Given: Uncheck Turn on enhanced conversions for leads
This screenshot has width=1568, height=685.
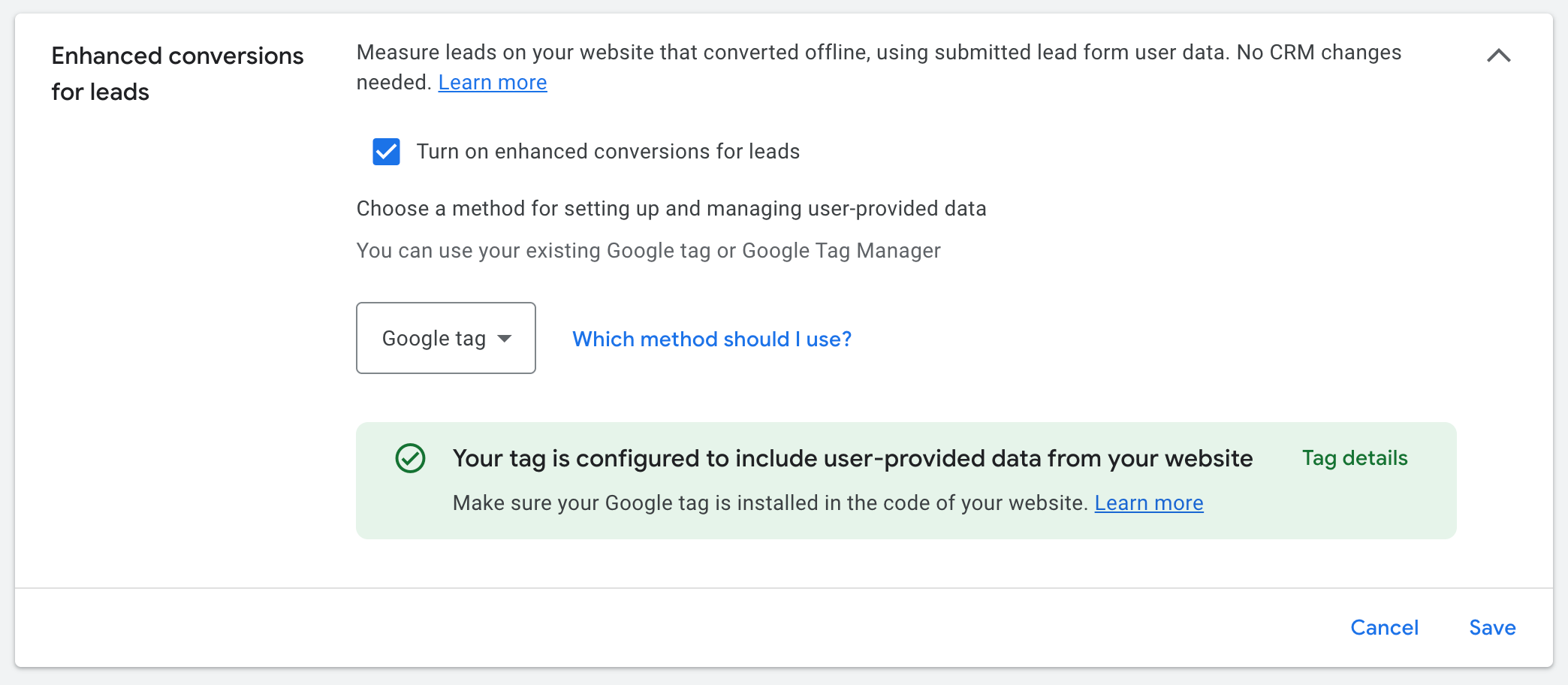Looking at the screenshot, I should point(386,152).
